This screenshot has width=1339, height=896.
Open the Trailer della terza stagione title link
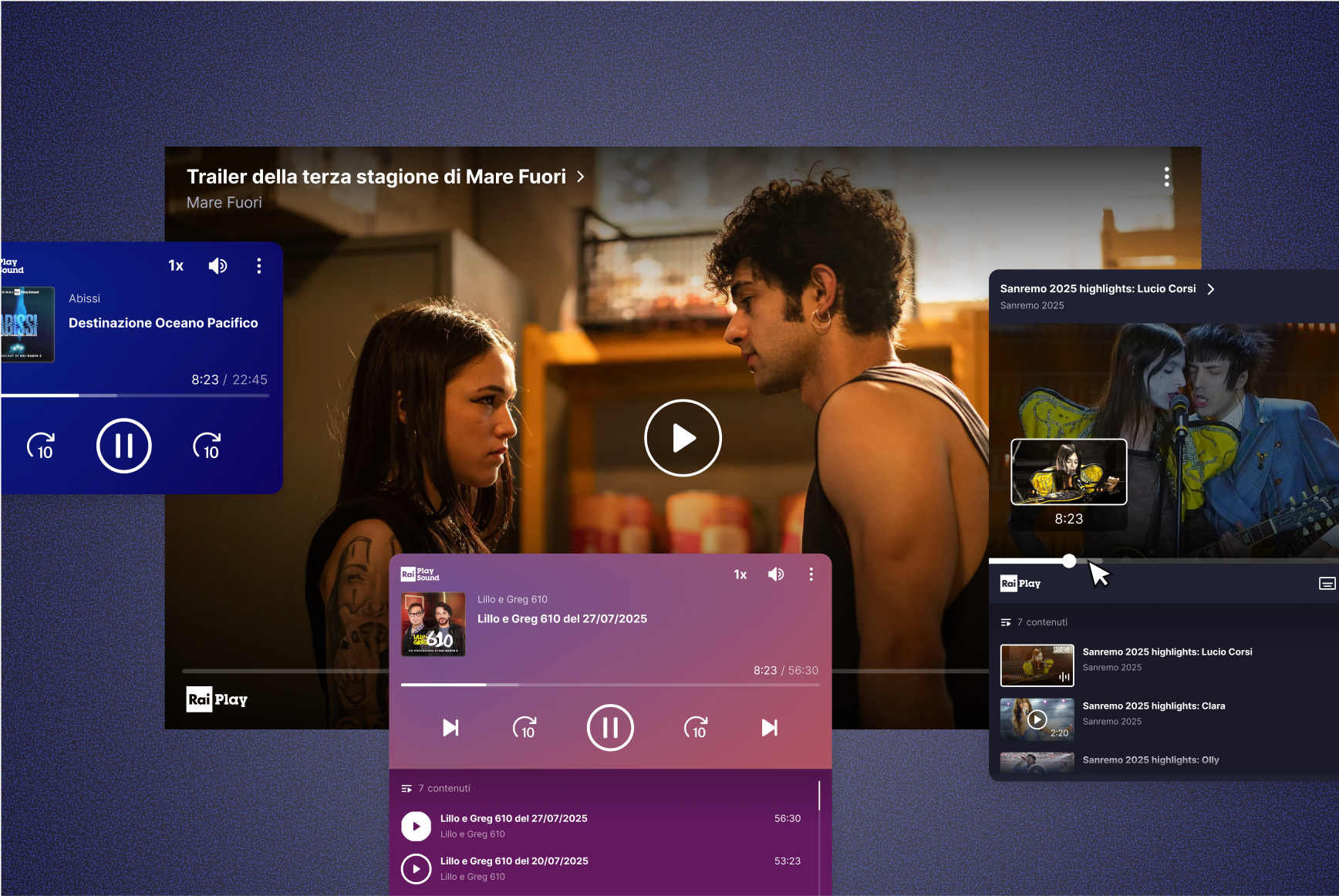pos(376,177)
